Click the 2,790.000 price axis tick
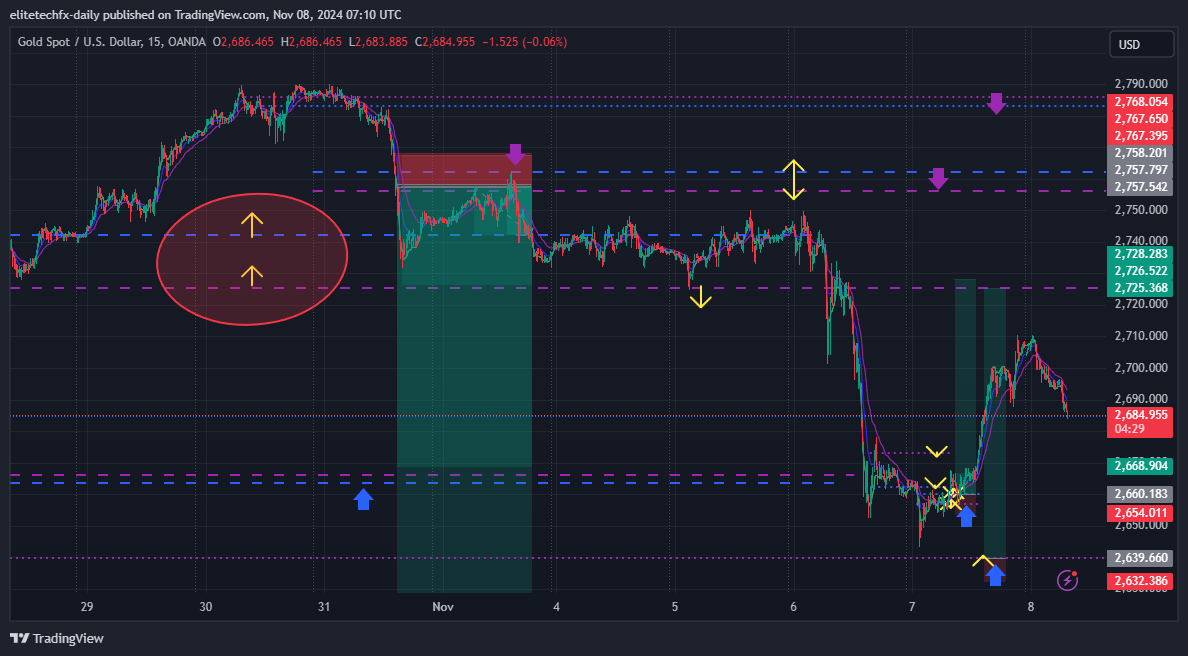Screen dimensions: 1188x656 [1140, 83]
